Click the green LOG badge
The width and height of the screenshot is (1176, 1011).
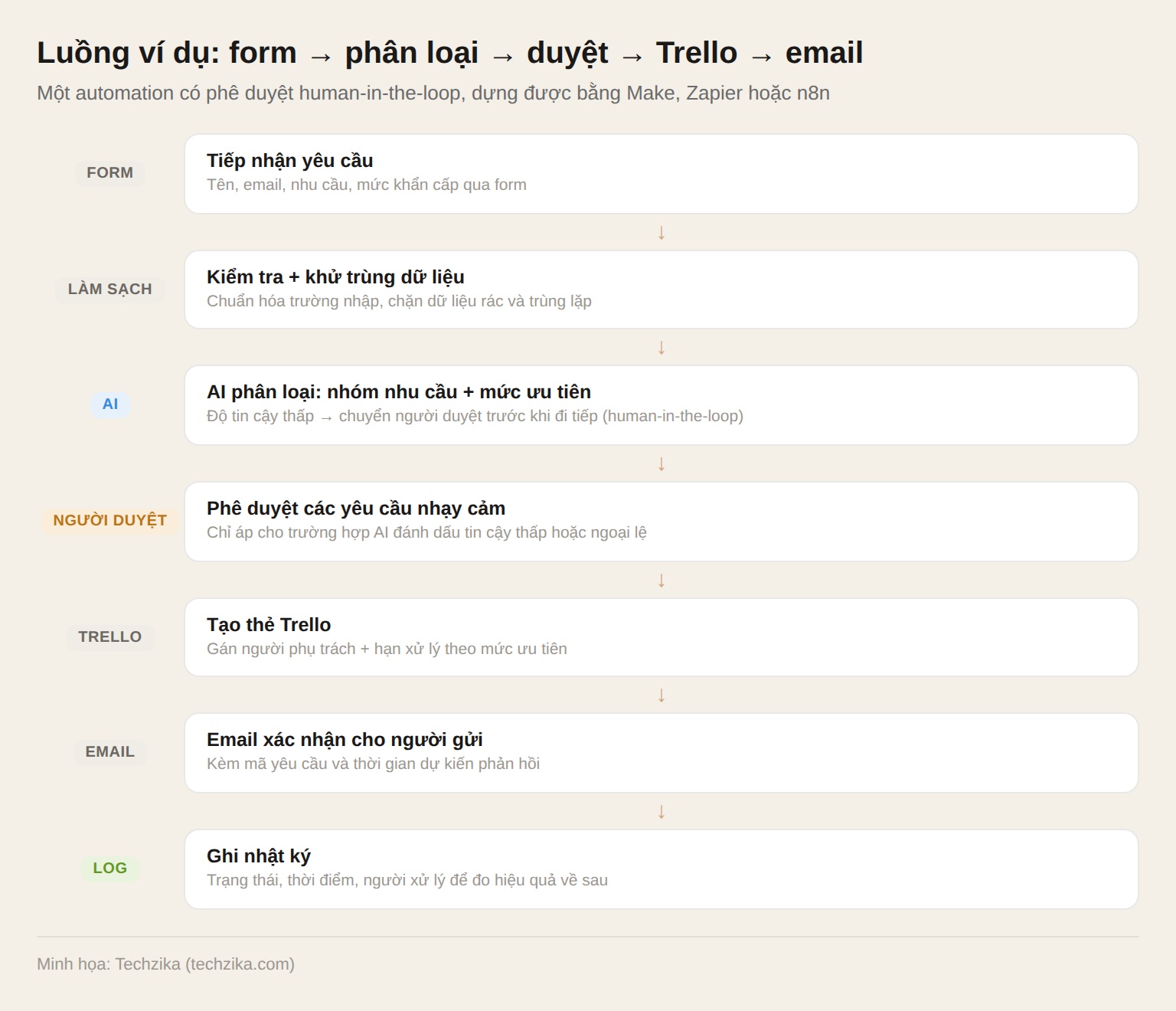pos(109,869)
